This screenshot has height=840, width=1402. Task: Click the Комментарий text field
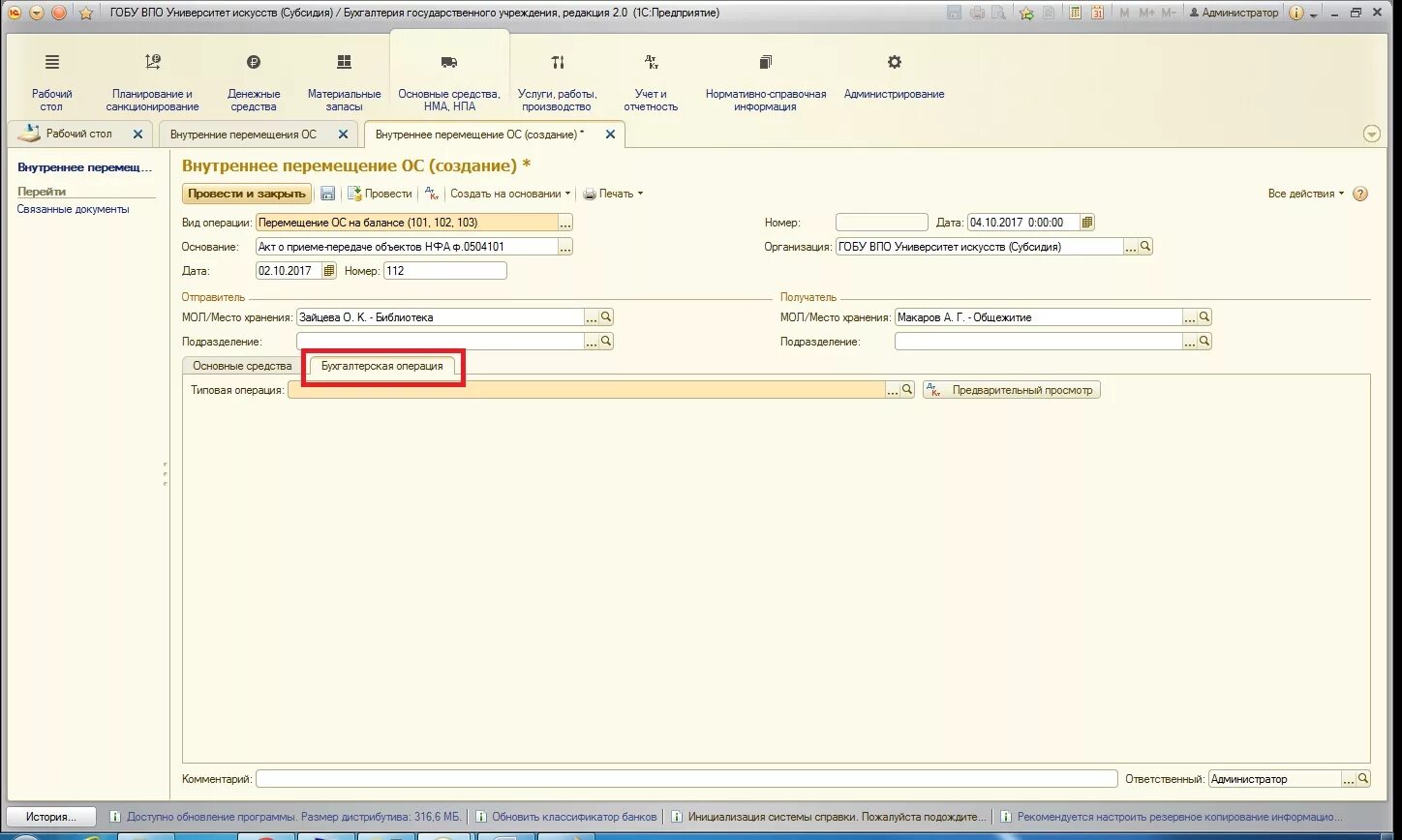point(686,779)
